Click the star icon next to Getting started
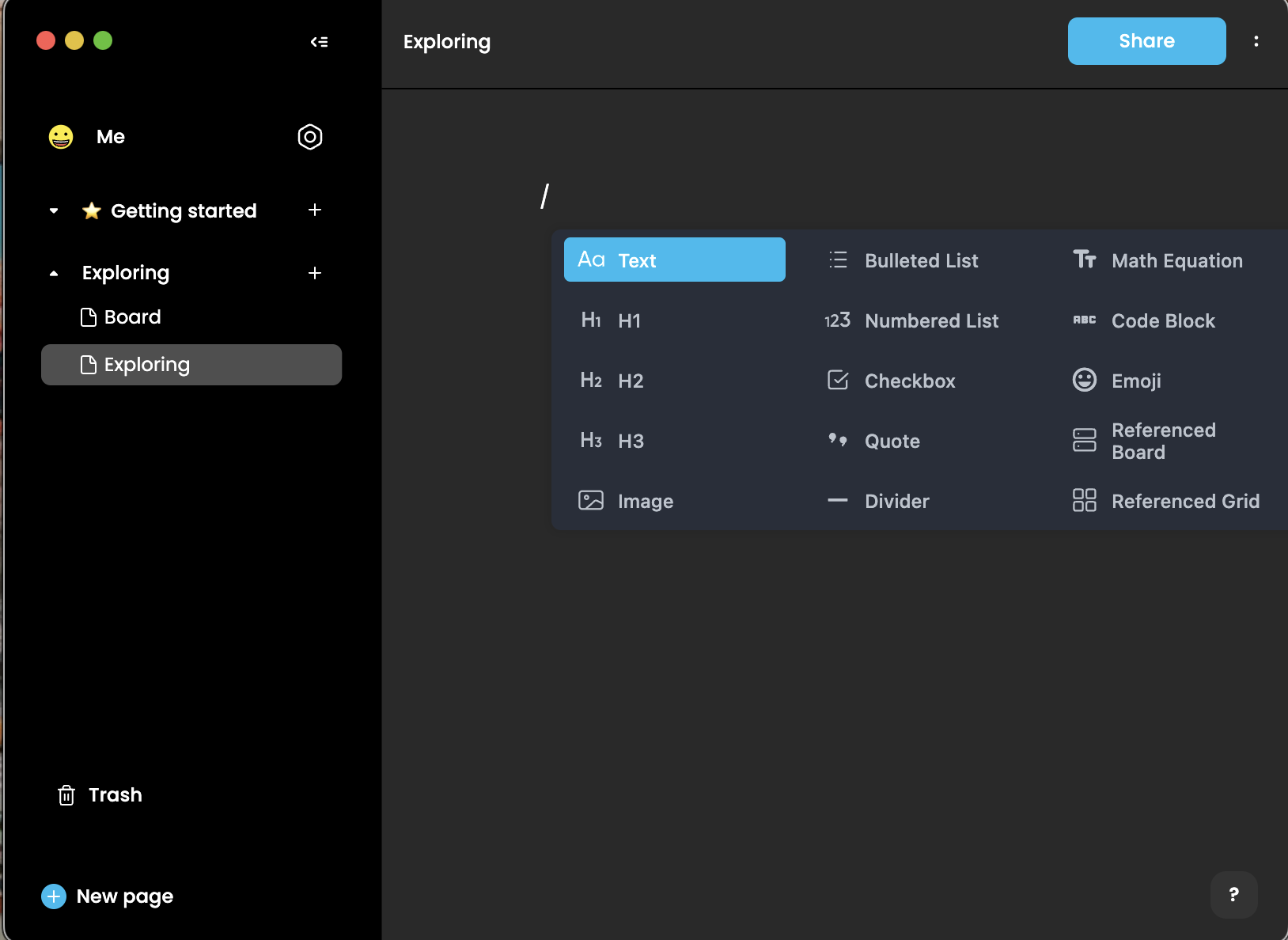Viewport: 1288px width, 940px height. click(91, 210)
